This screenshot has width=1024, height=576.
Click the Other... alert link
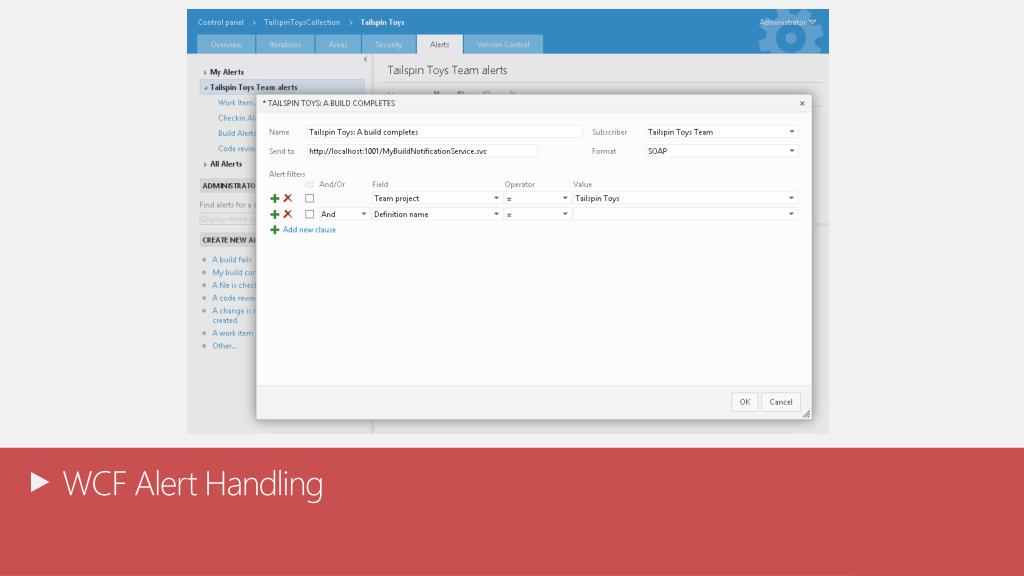point(225,346)
